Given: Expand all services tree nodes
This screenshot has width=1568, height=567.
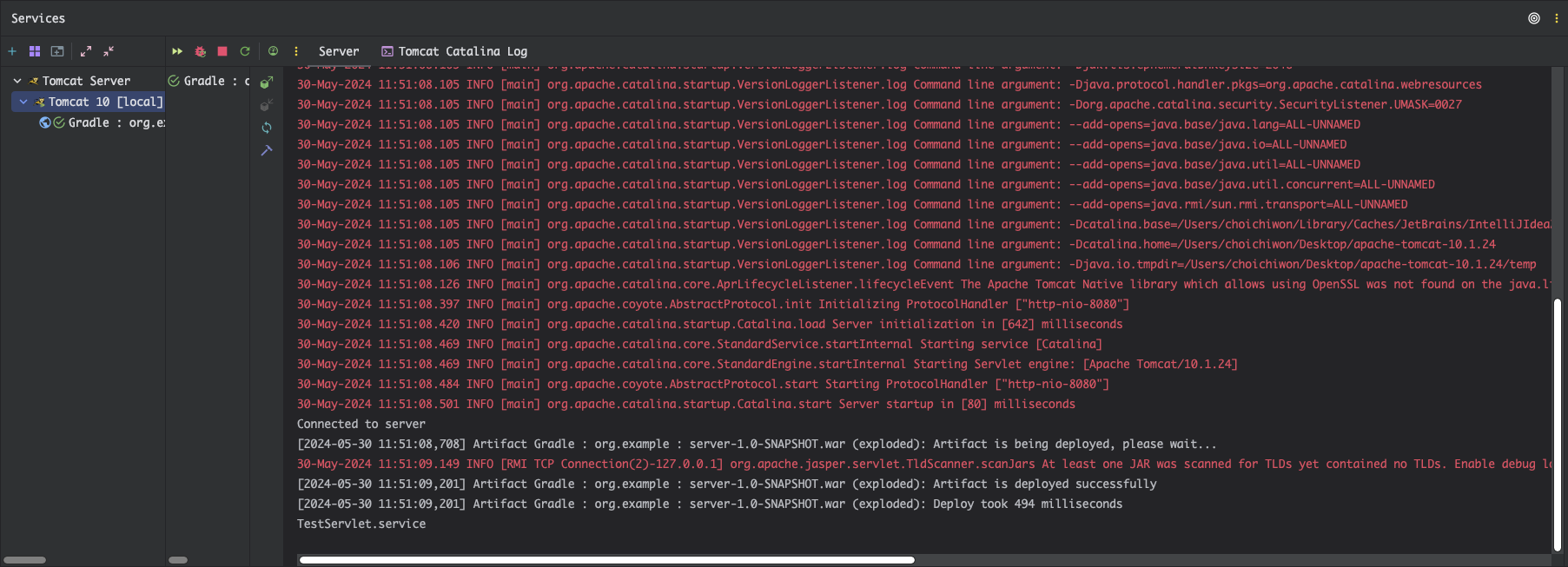Looking at the screenshot, I should [86, 51].
